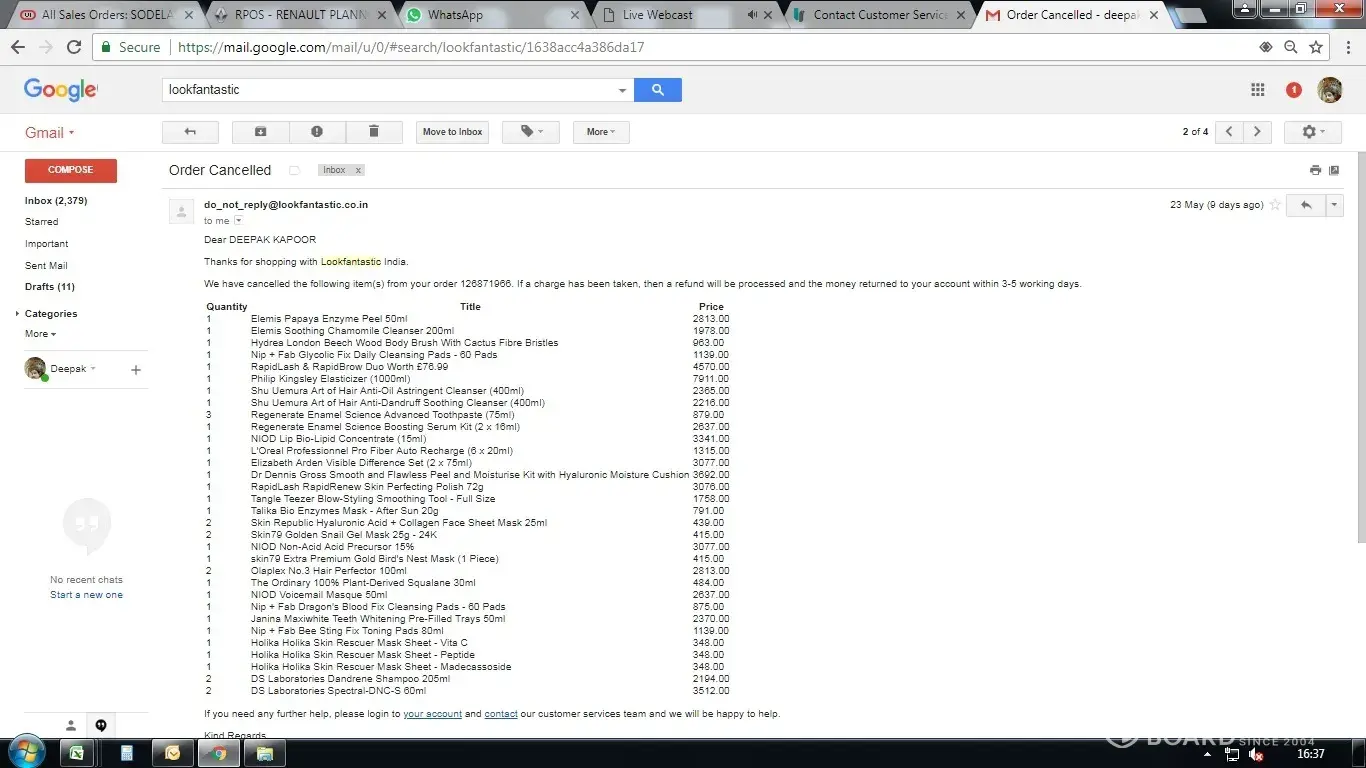Click the Google logo
This screenshot has height=768, width=1366.
[x=60, y=90]
